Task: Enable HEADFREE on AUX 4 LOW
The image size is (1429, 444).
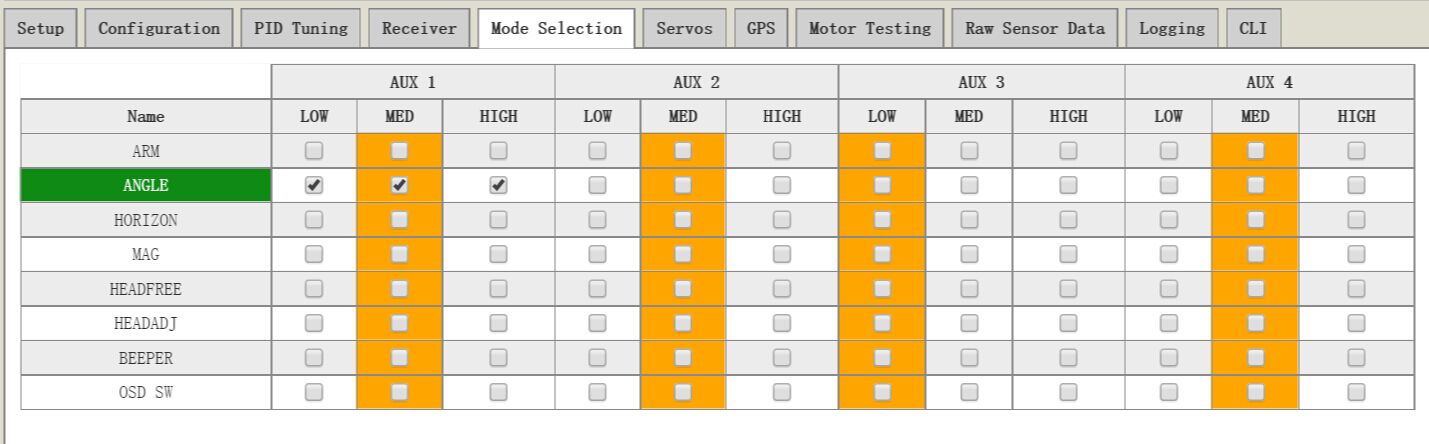Action: [1168, 289]
